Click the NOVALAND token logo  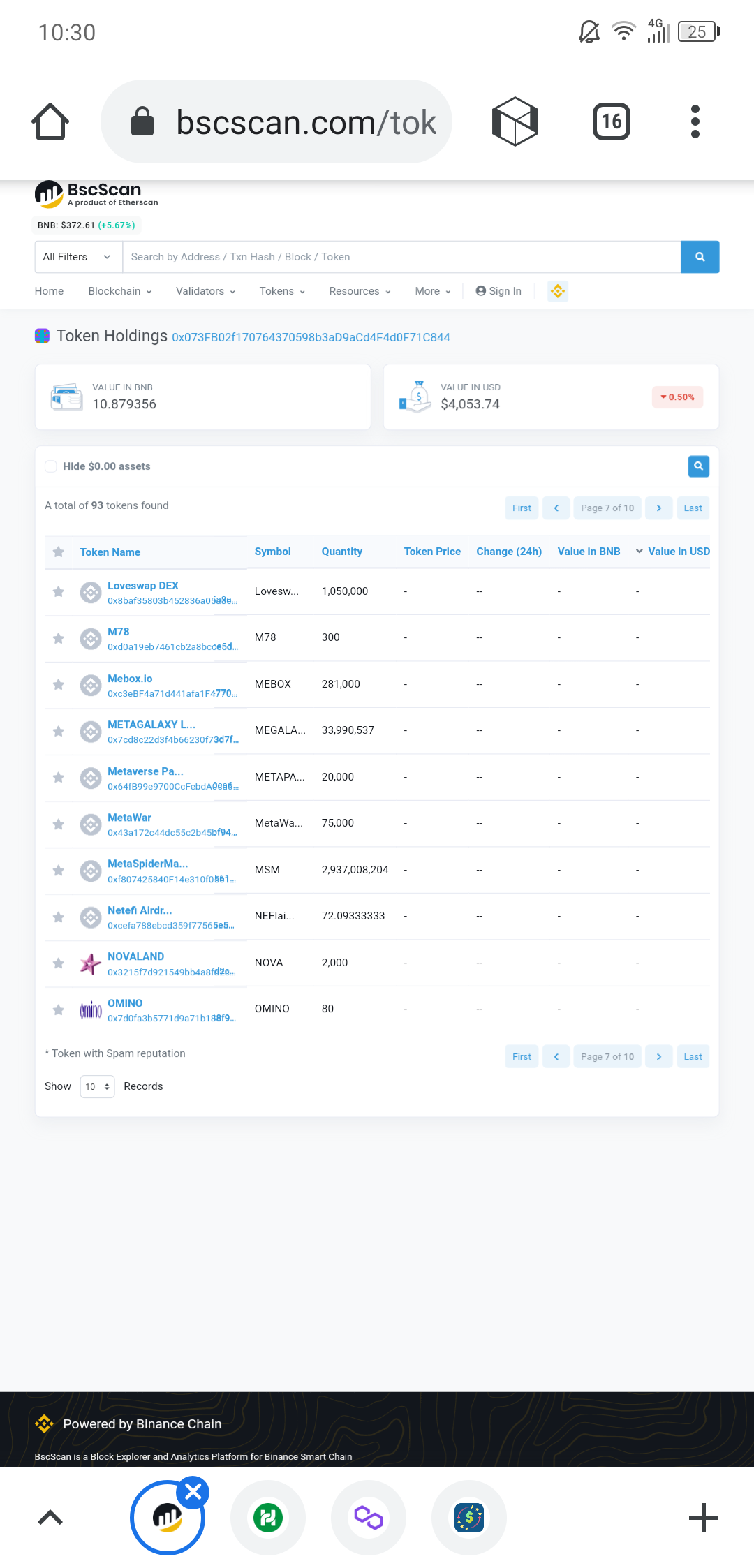tap(90, 963)
